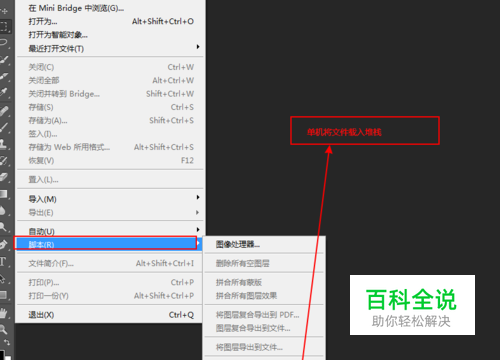Select the Path Selection tool
500x360 pixels.
pyautogui.click(x=4, y=278)
